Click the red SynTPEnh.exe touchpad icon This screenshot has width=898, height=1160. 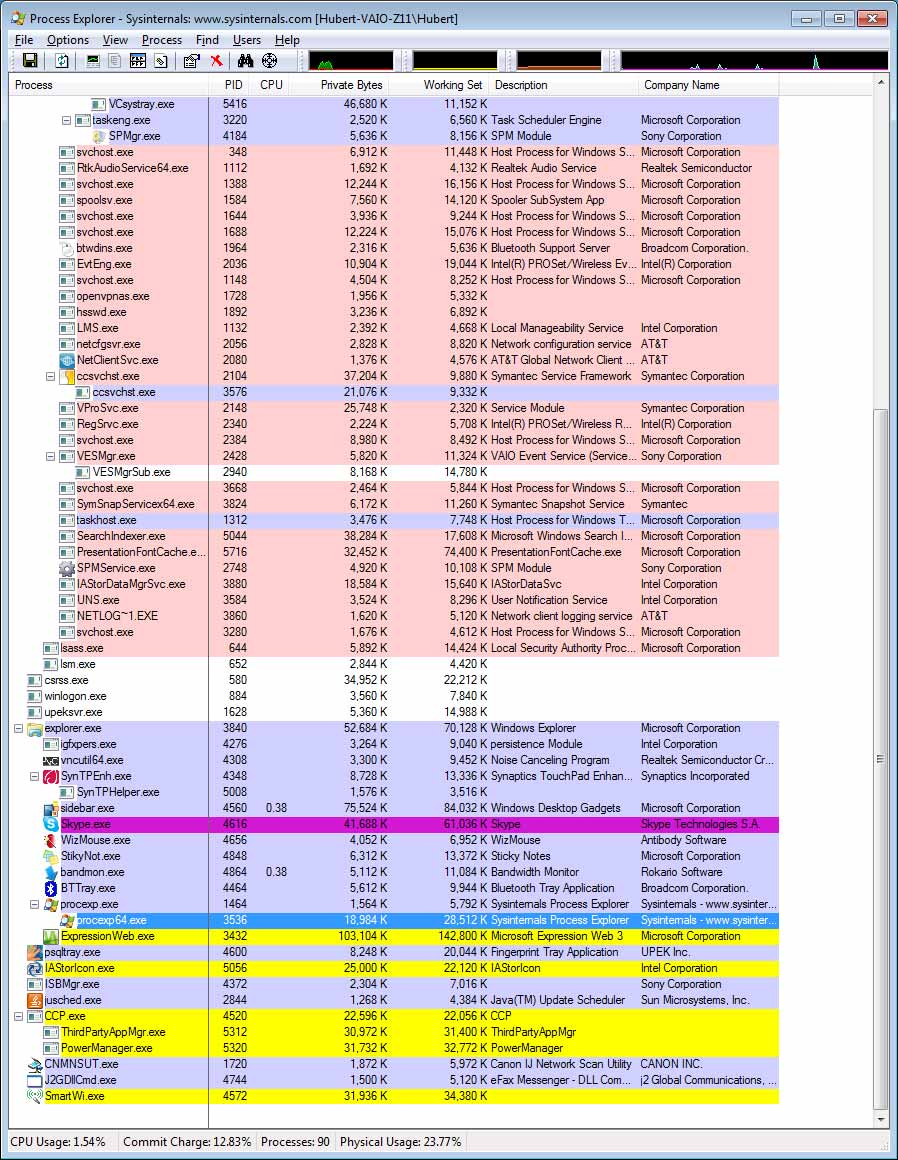(51, 776)
